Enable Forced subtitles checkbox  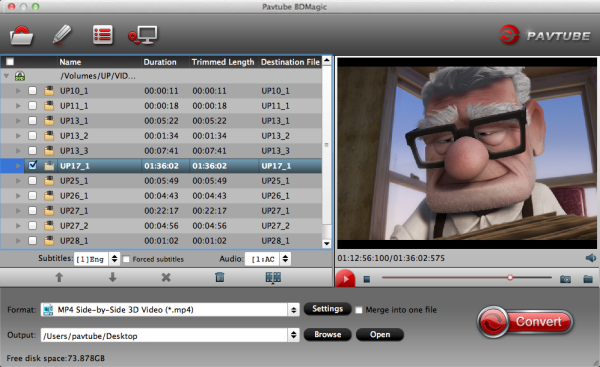click(x=126, y=259)
